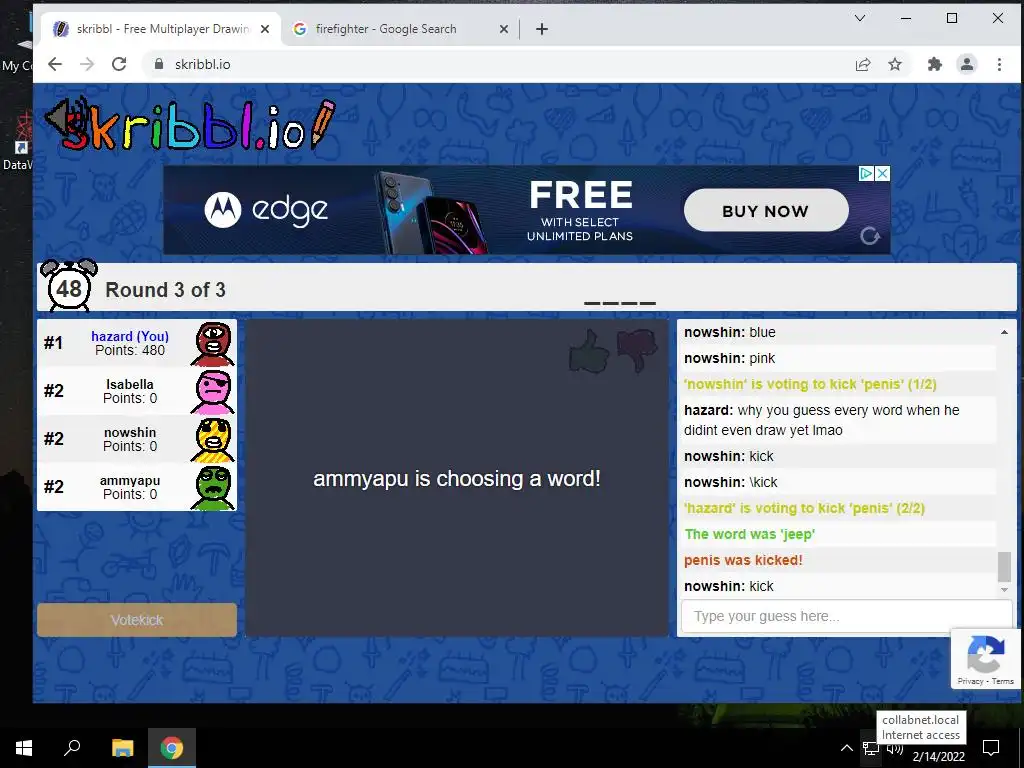Select ammyapu player name in list

click(130, 481)
